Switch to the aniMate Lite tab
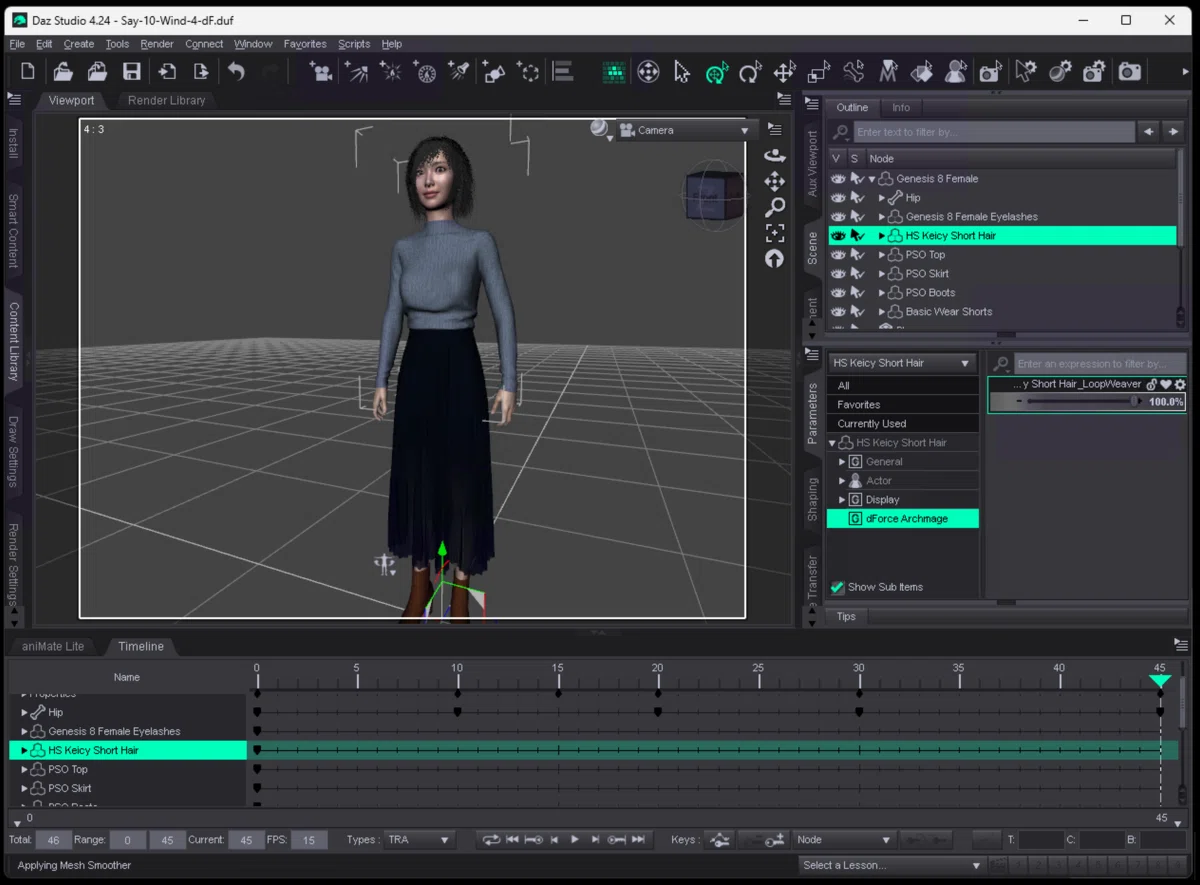1200x885 pixels. tap(53, 646)
